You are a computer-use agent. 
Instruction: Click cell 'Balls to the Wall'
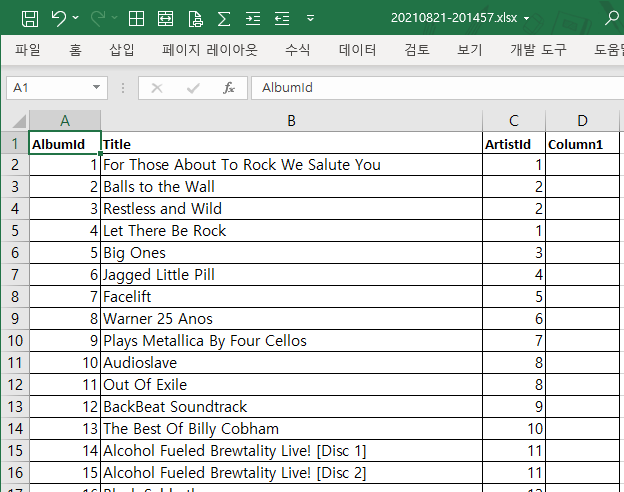[291, 187]
